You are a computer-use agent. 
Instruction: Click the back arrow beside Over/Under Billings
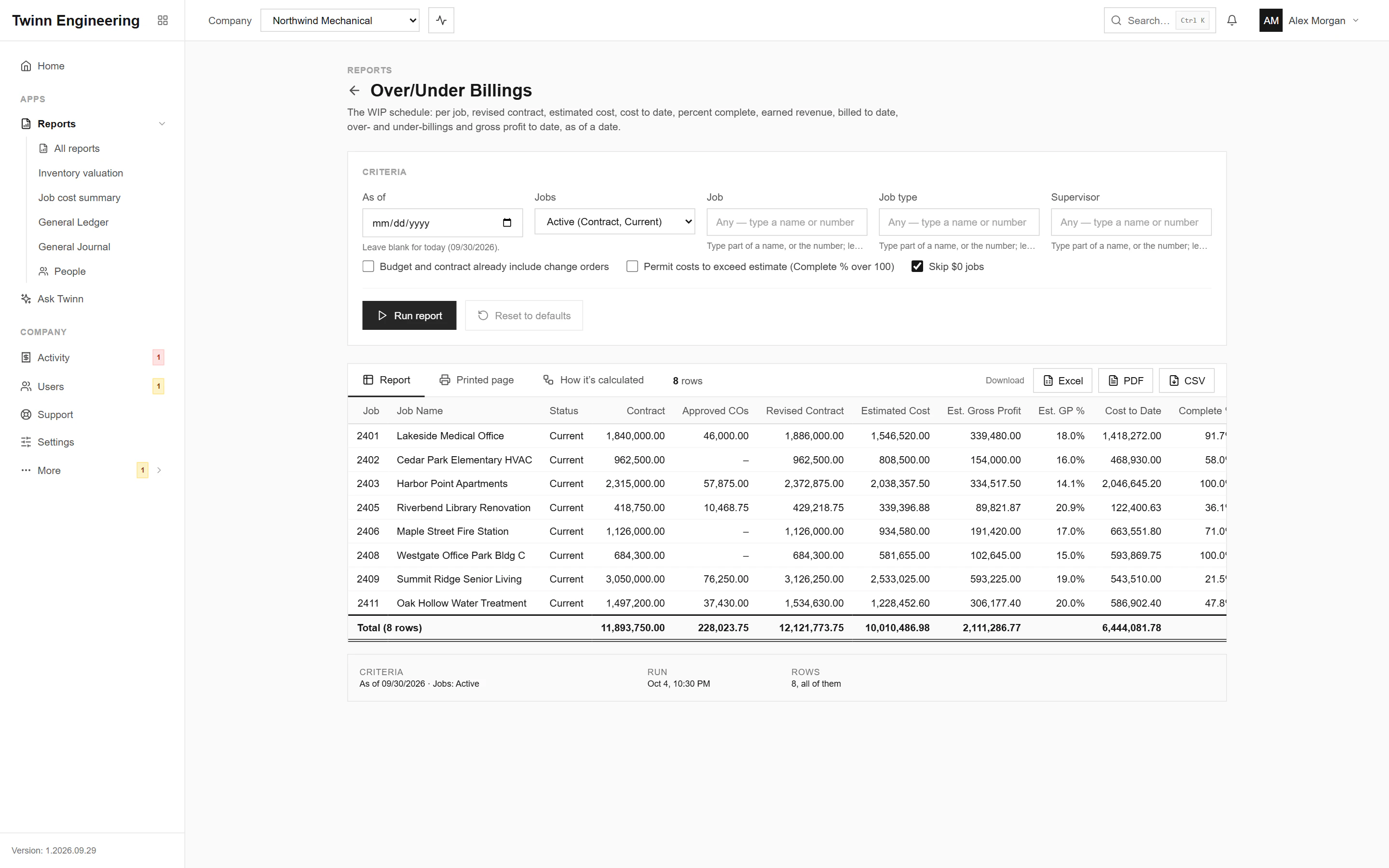tap(354, 91)
